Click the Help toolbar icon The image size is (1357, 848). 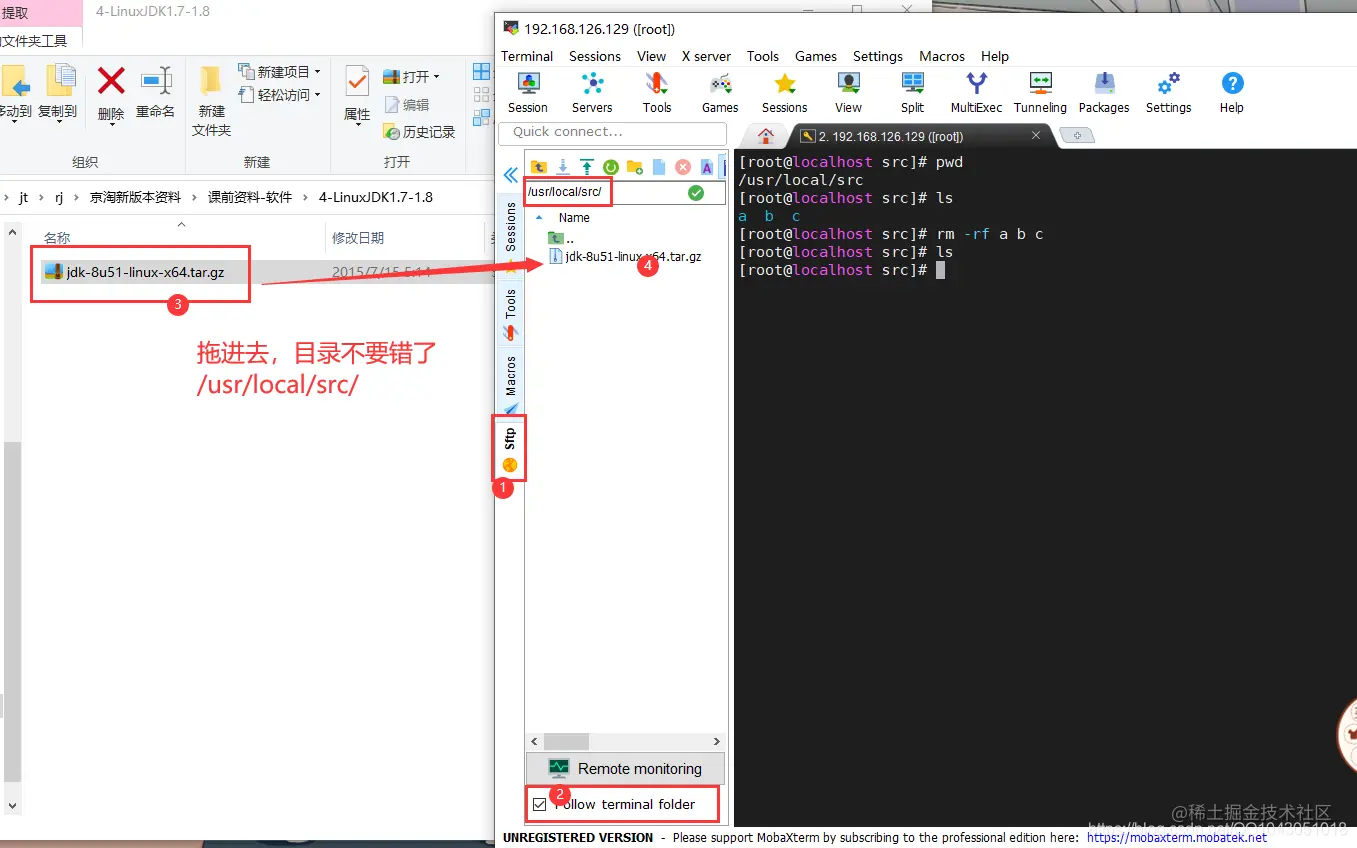[x=1232, y=93]
